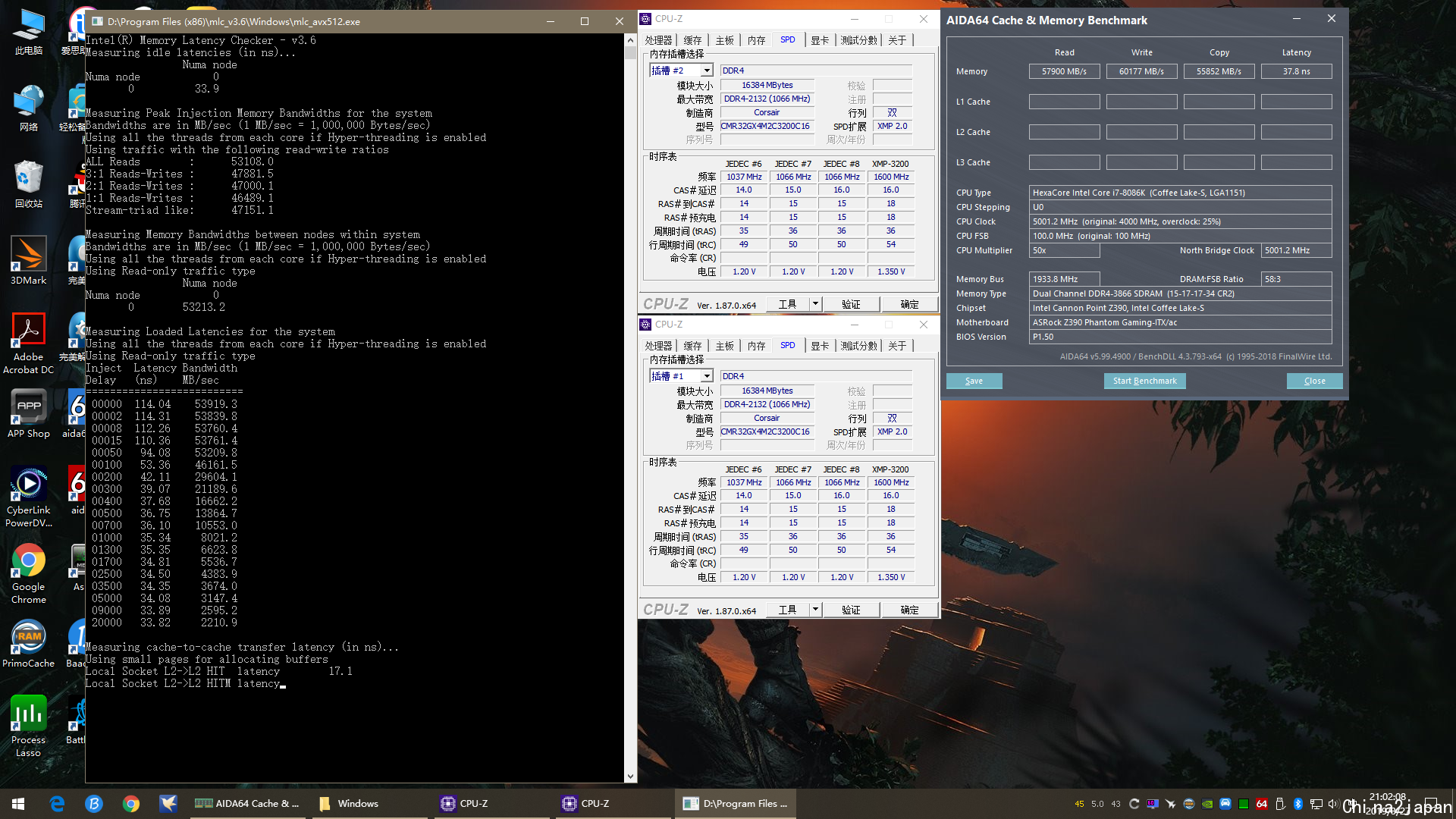Open the Google Chrome desktop shortcut
Image resolution: width=1456 pixels, height=819 pixels.
(29, 573)
